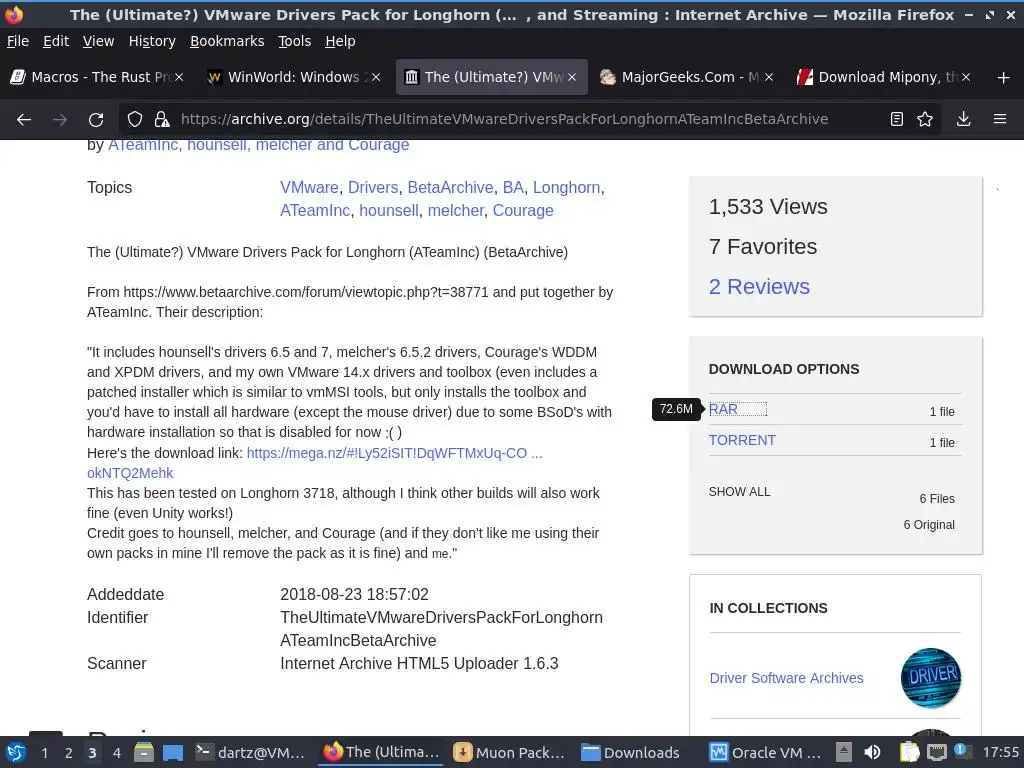
Task: Open the volume control tray icon
Action: [x=872, y=752]
